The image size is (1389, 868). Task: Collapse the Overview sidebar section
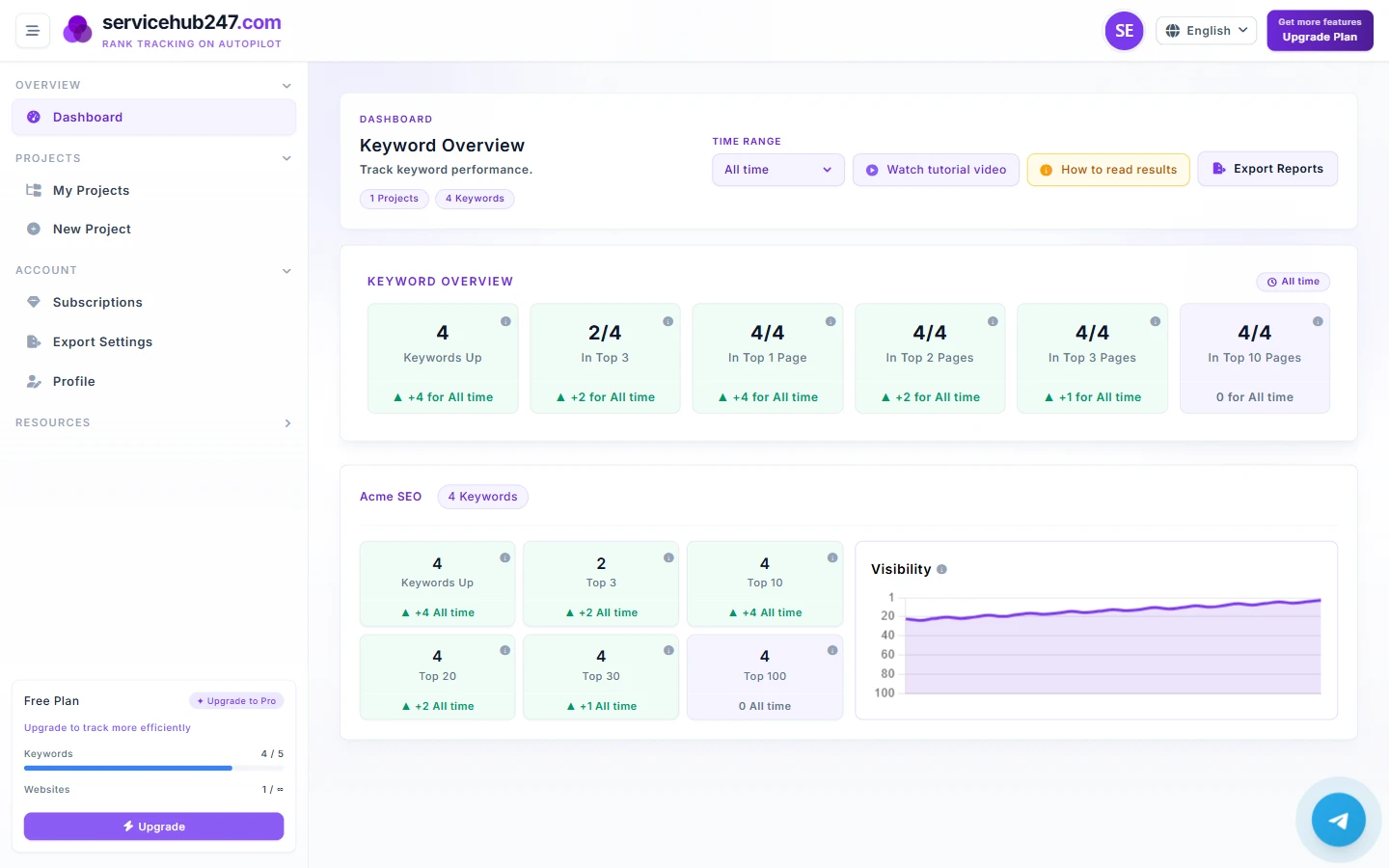click(x=286, y=86)
